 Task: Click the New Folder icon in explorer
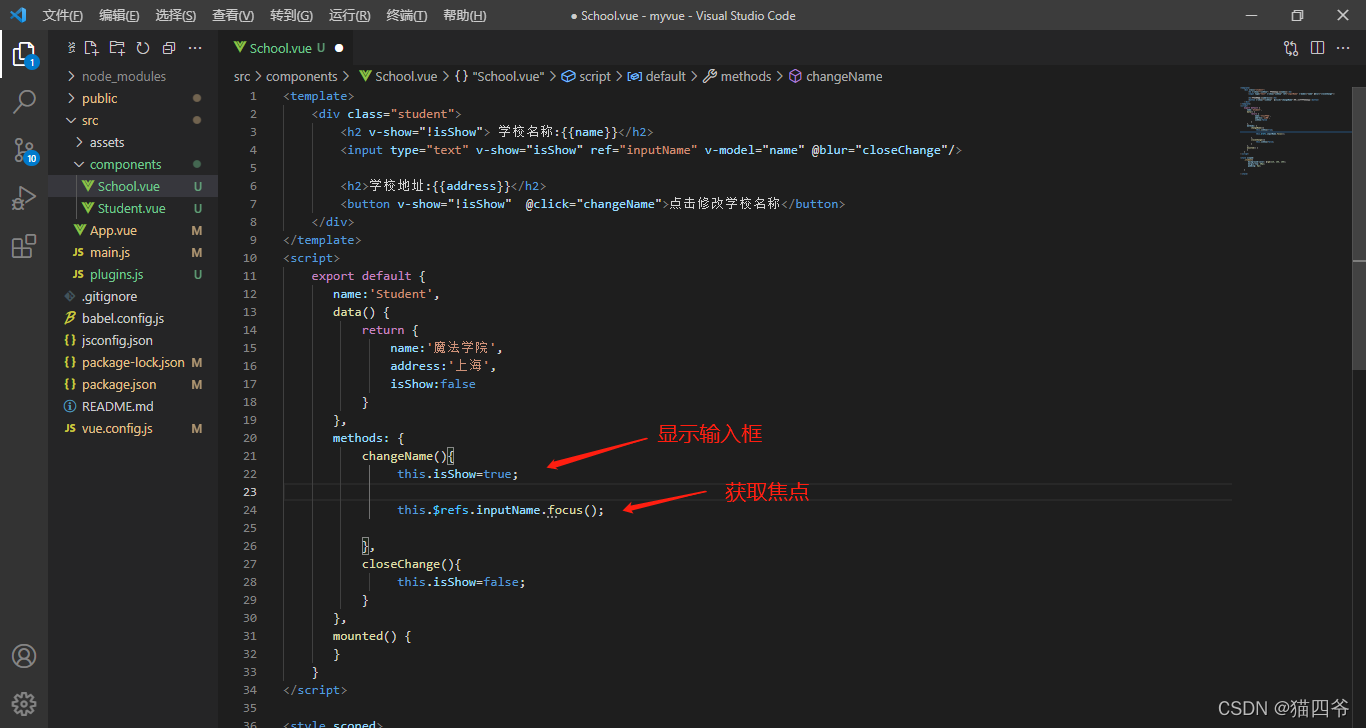(117, 48)
